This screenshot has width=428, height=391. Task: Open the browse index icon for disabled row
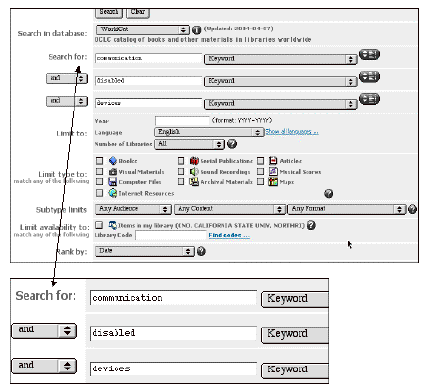tap(369, 77)
